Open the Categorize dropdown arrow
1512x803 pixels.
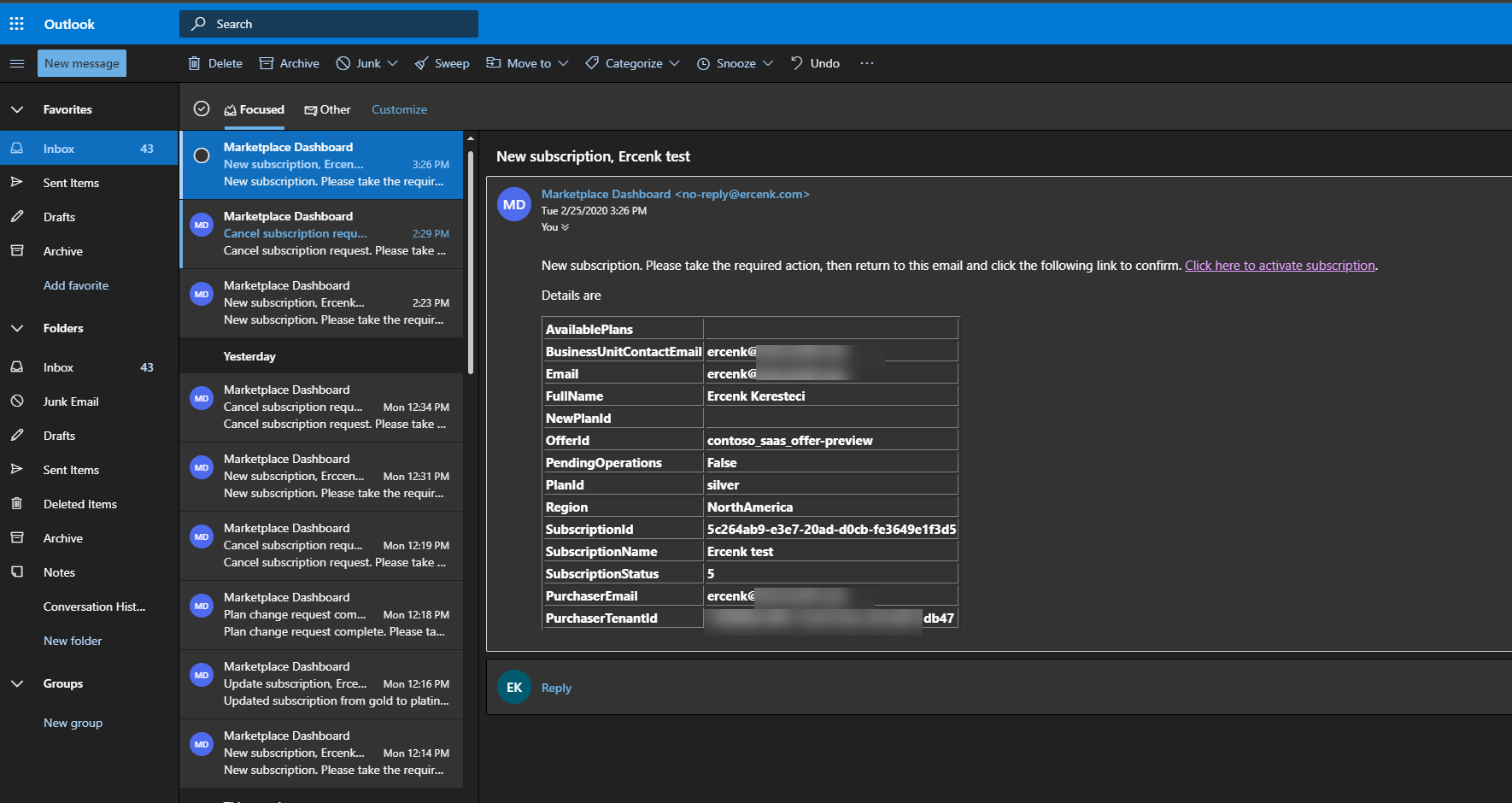(x=675, y=63)
